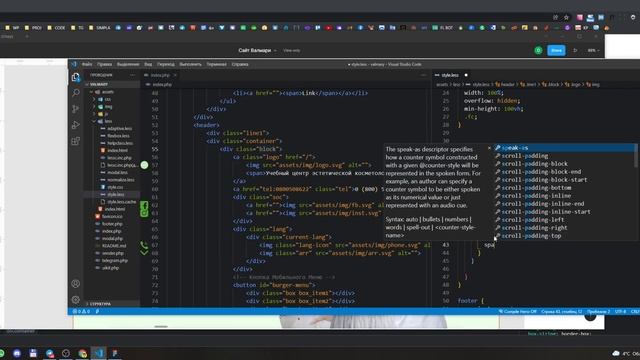Select scroll-padding-block-end suggestion

click(x=564, y=172)
